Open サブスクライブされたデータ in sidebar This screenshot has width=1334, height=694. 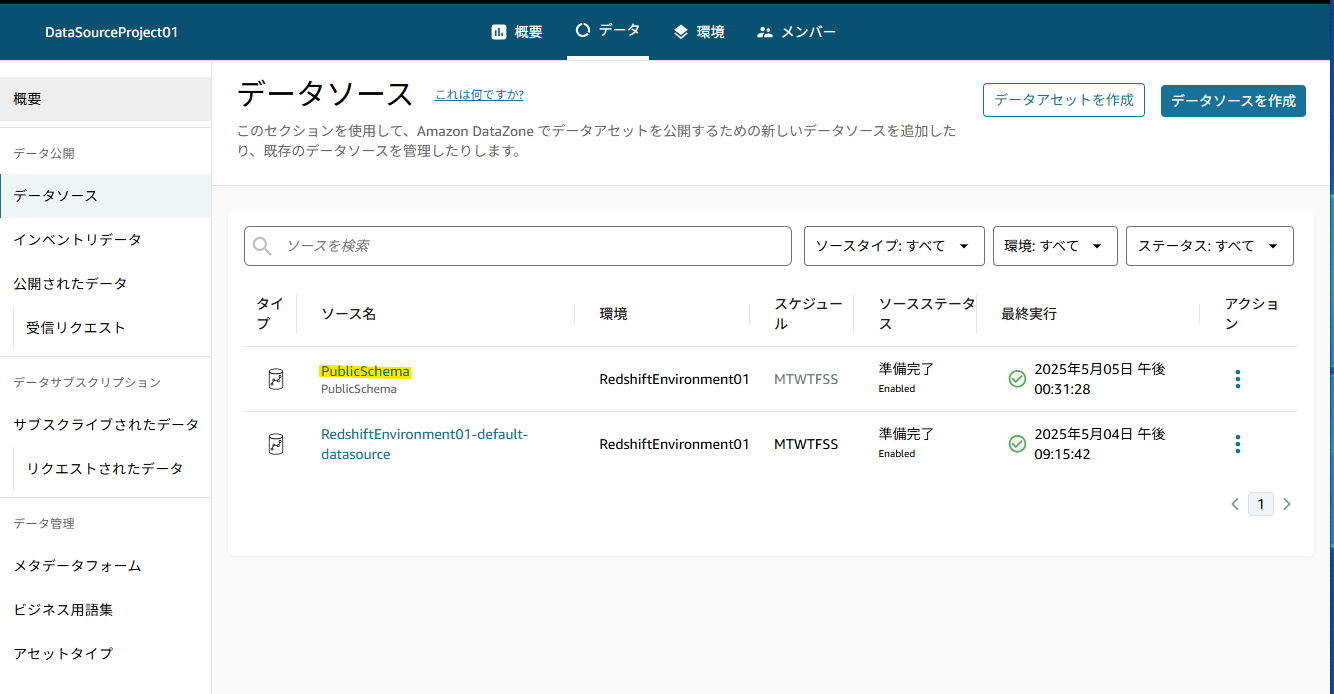105,425
